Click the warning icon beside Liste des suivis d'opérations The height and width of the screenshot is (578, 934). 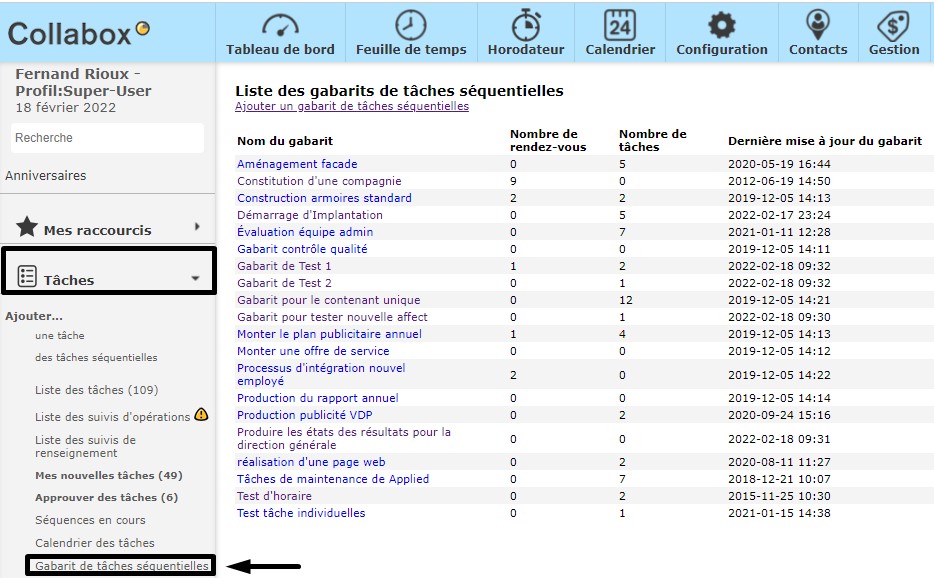[x=201, y=415]
